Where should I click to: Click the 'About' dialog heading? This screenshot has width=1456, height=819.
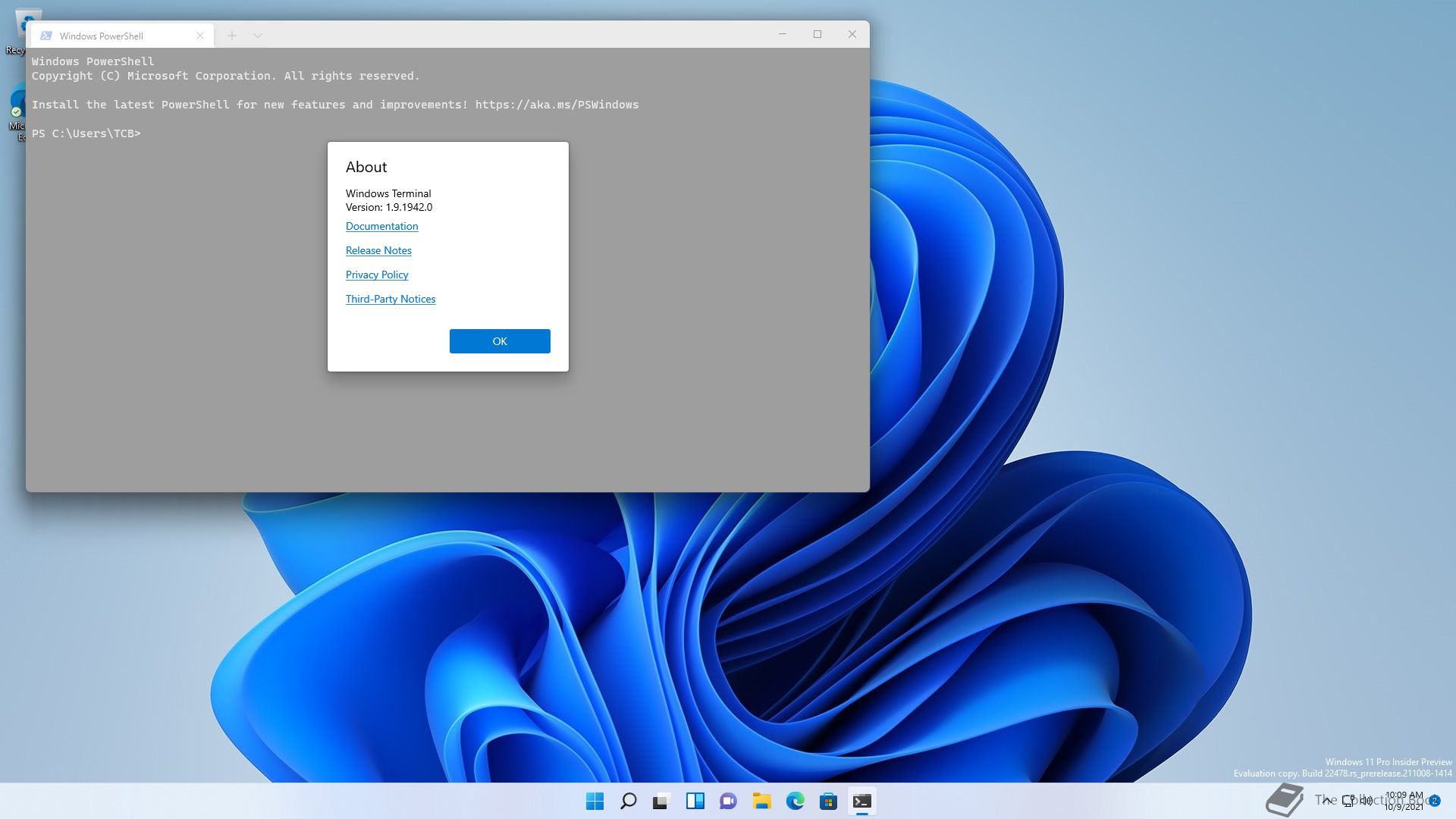coord(366,167)
